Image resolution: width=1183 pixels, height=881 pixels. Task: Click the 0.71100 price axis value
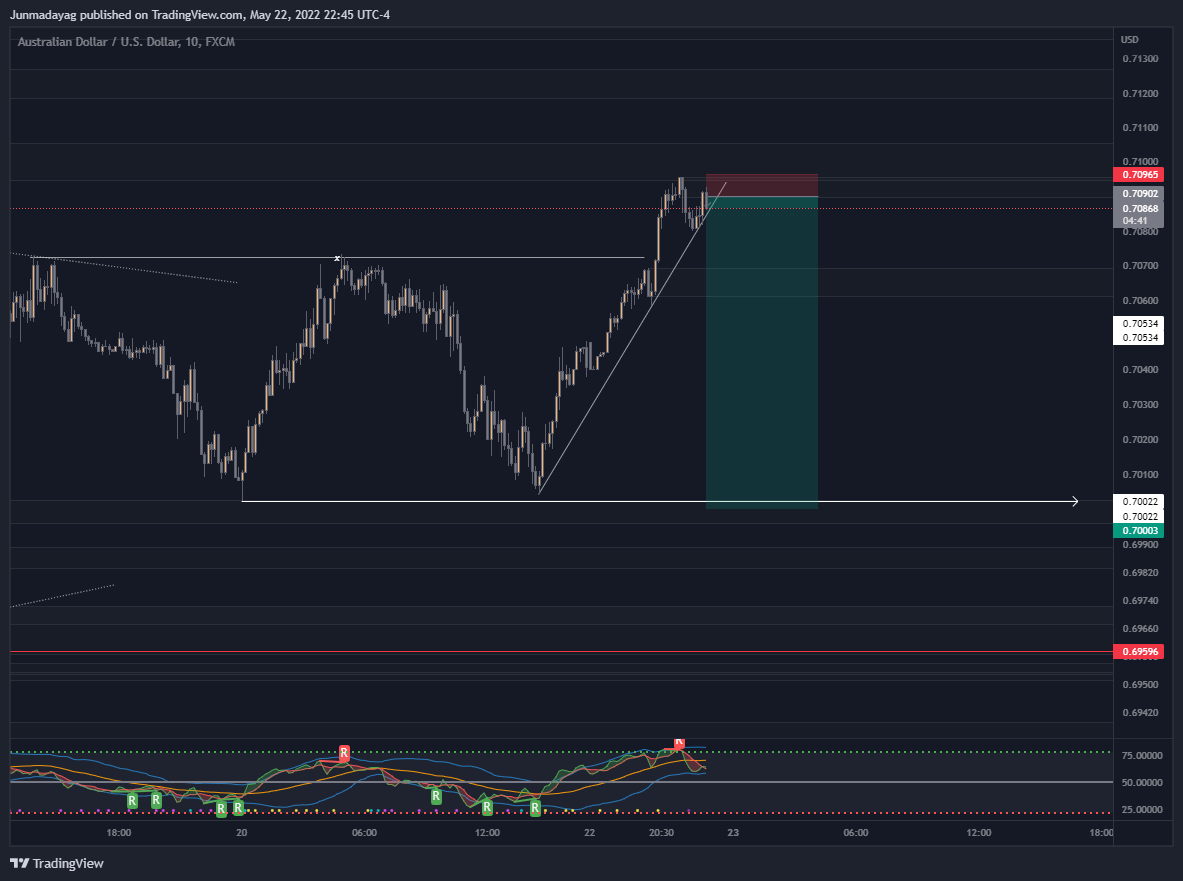(x=1140, y=127)
